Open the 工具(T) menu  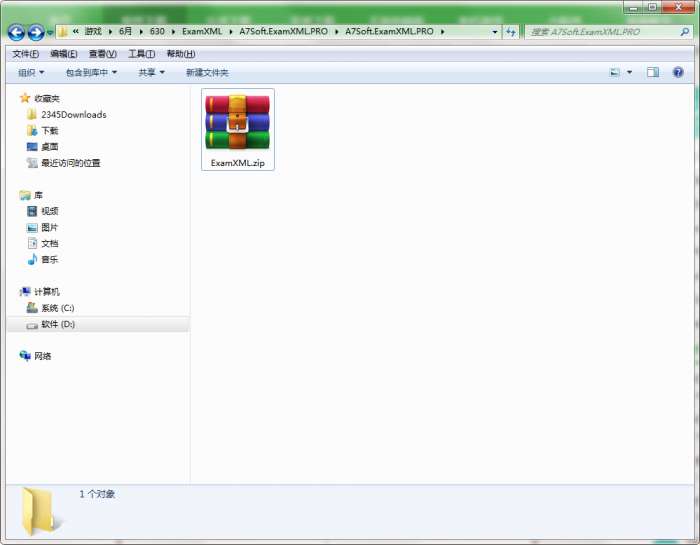(142, 54)
